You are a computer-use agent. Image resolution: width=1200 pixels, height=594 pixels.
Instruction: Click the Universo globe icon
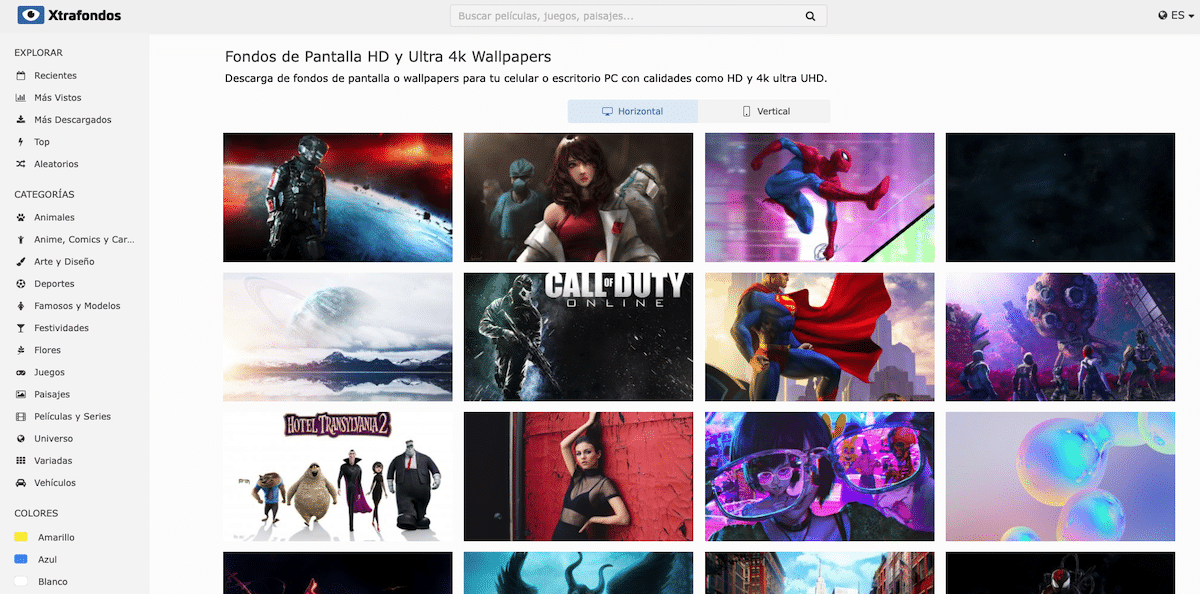(21, 439)
